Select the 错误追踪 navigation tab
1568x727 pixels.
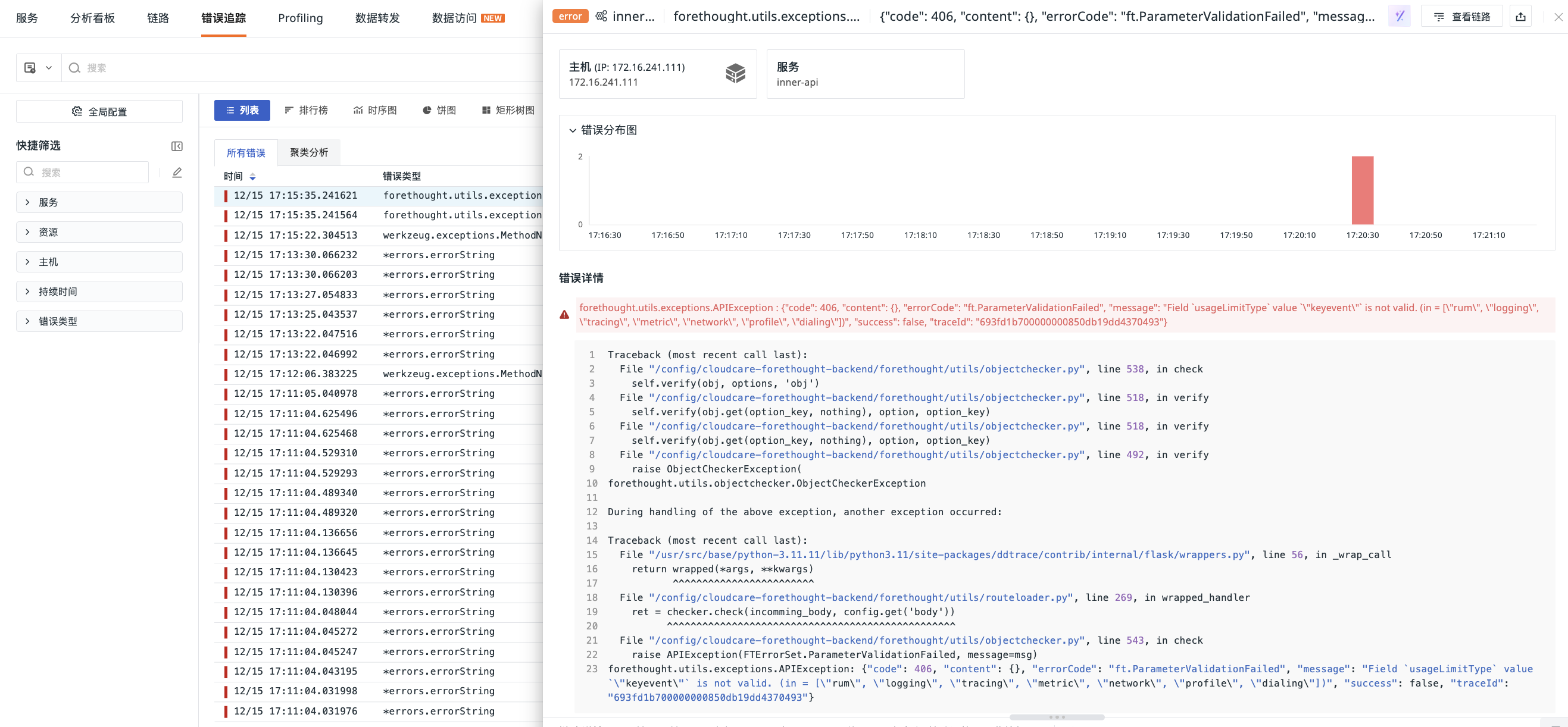pos(224,18)
